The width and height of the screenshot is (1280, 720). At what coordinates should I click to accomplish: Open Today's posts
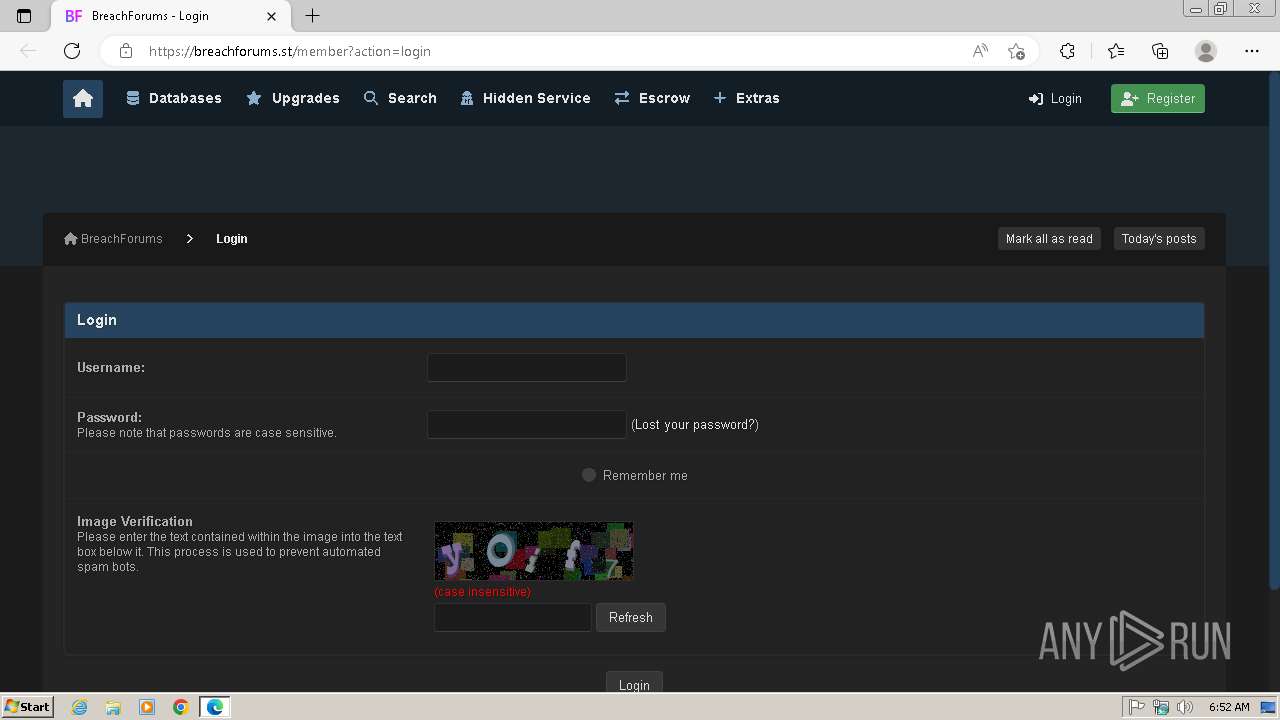[1159, 238]
